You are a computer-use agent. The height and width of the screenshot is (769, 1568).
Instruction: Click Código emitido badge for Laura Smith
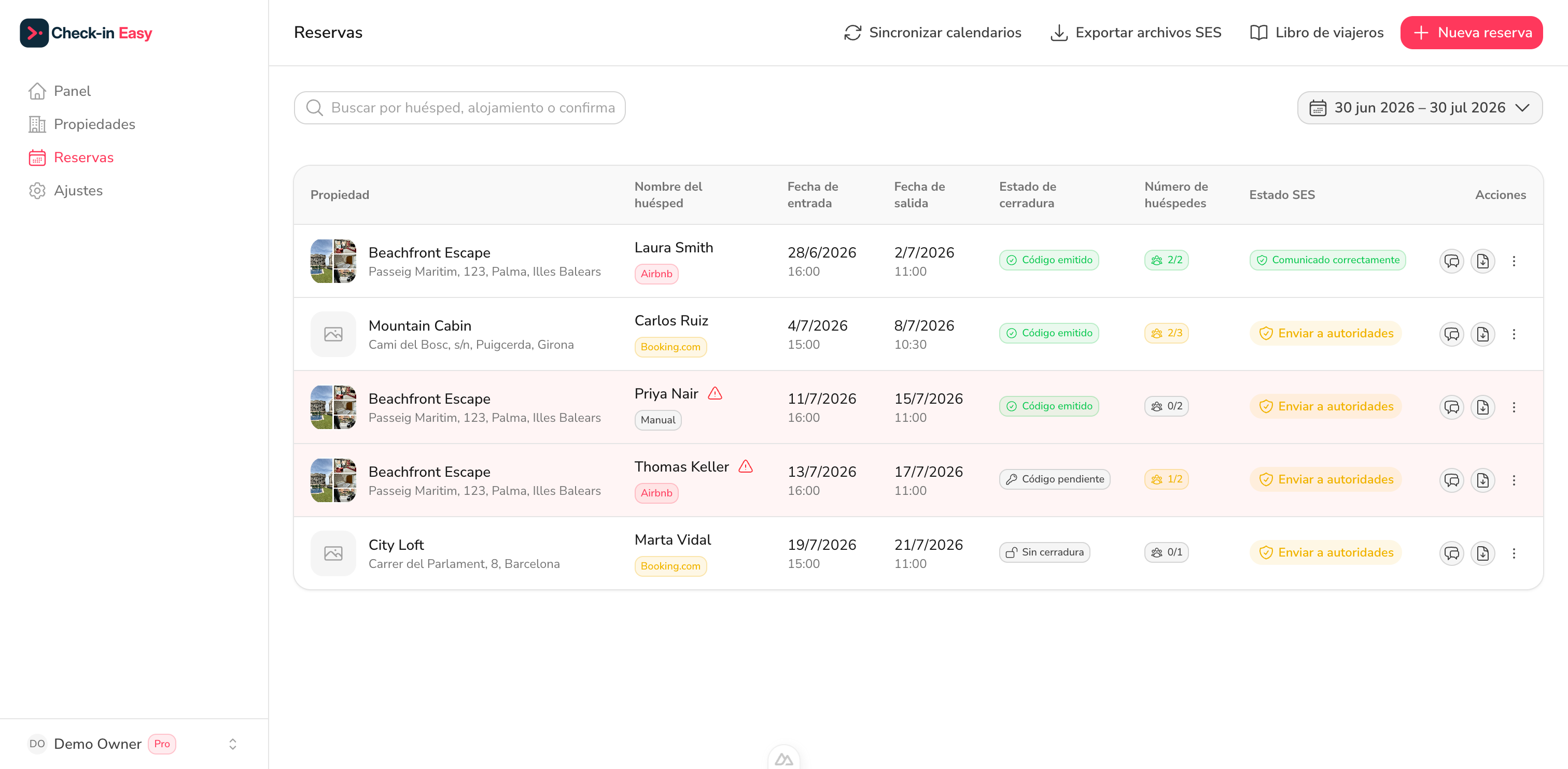point(1049,260)
